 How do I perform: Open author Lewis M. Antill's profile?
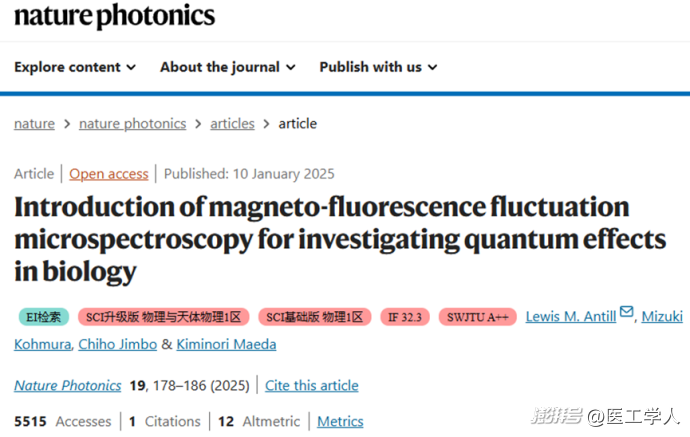[x=571, y=316]
